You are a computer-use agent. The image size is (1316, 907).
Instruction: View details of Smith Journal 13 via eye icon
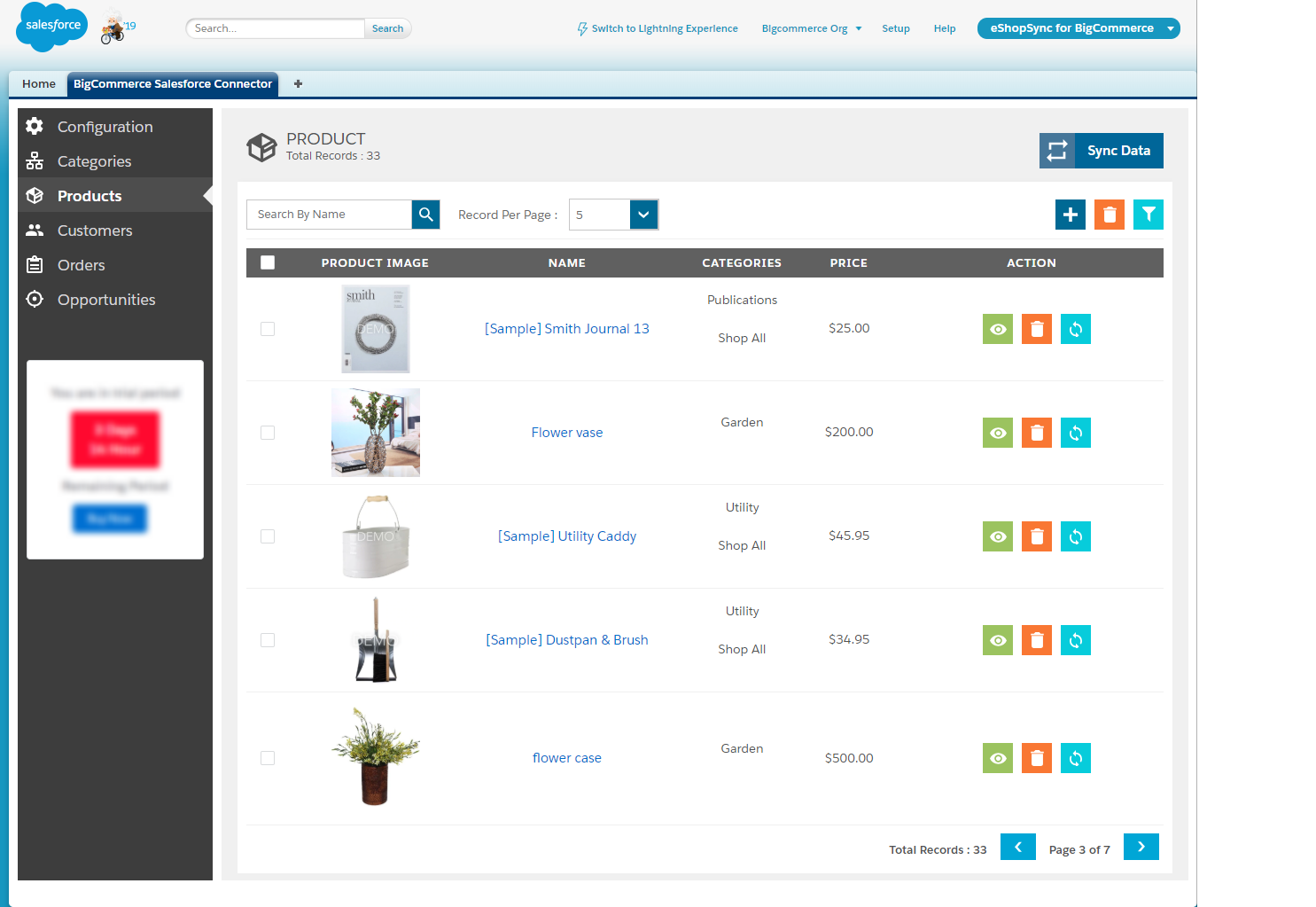click(997, 329)
